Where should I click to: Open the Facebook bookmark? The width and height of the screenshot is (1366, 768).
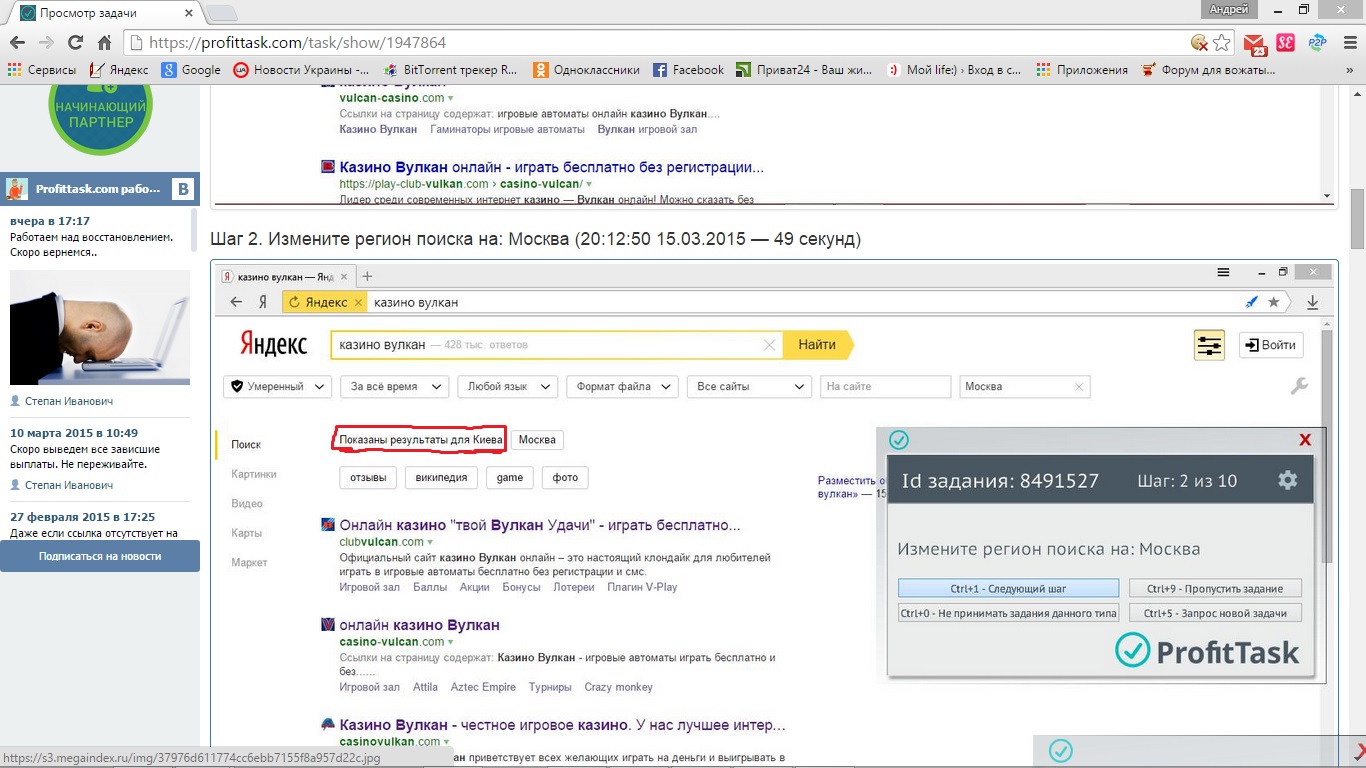pyautogui.click(x=688, y=70)
